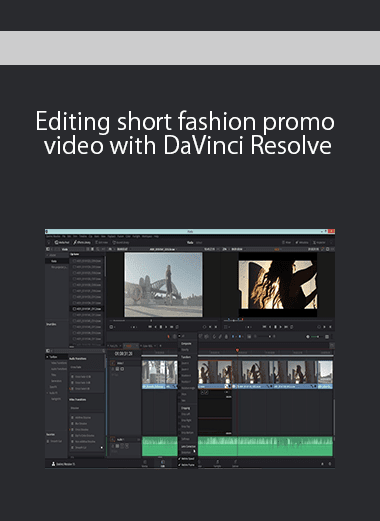This screenshot has height=521, width=380.
Task: Click the blue marker icon in timeline toolbar
Action: (240, 337)
